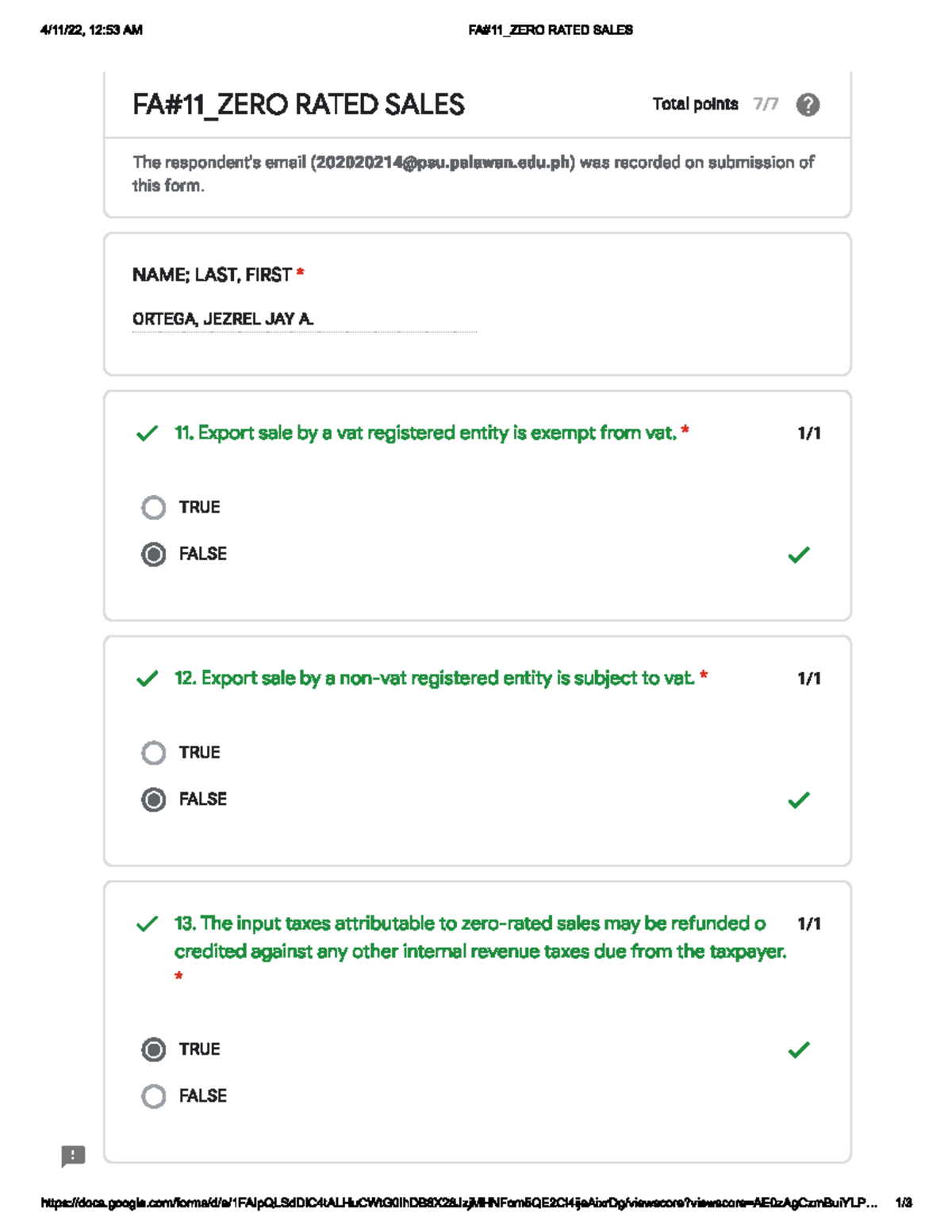Image resolution: width=952 pixels, height=1232 pixels.
Task: Click the FA#11_ZERO RATED SALES form title
Action: tap(298, 105)
